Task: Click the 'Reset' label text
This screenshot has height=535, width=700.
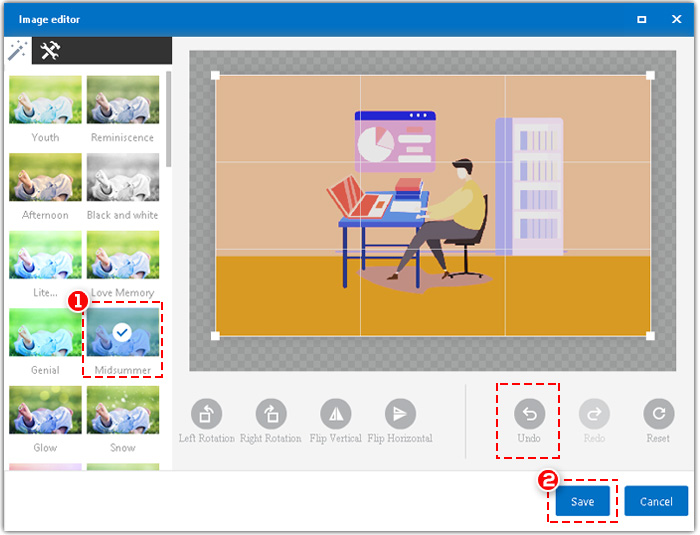Action: pos(658,439)
